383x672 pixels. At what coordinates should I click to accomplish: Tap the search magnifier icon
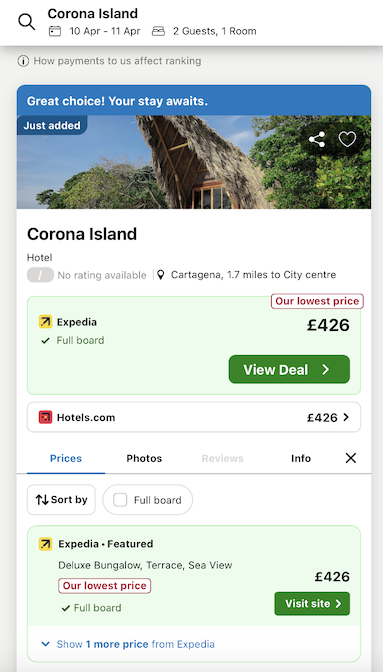coord(27,21)
